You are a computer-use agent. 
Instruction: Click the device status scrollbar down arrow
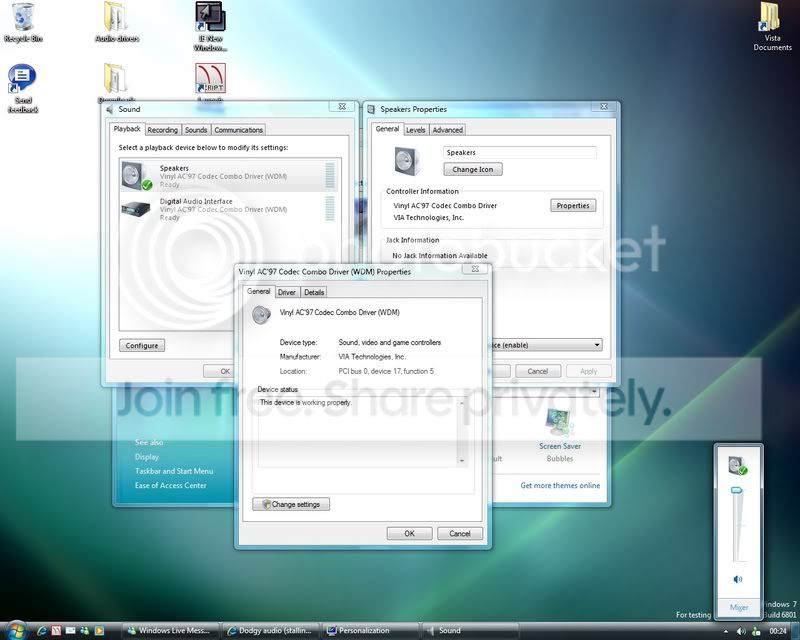[462, 461]
